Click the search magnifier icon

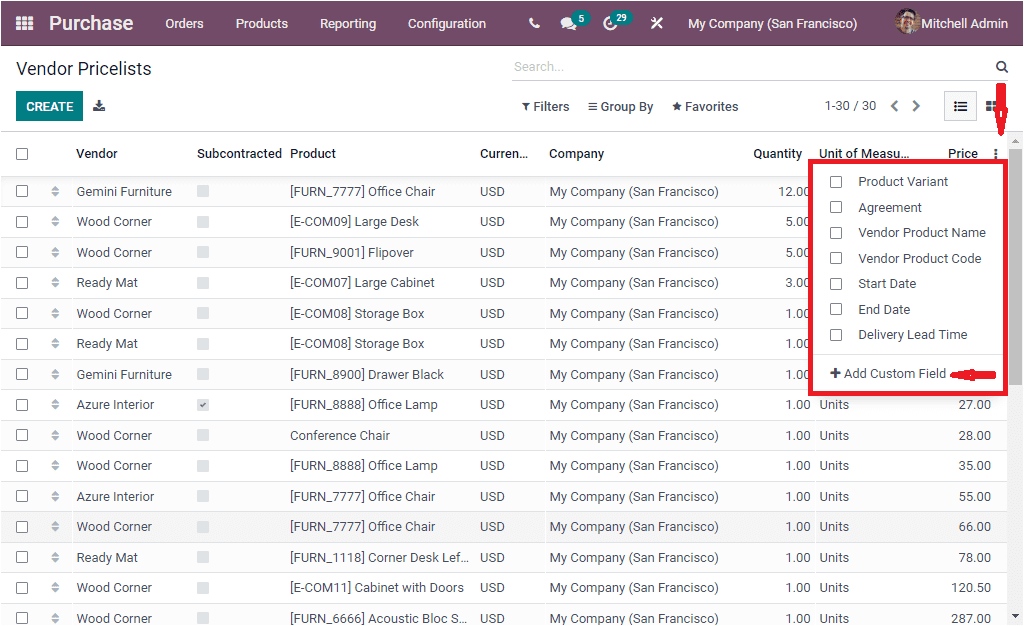[1001, 66]
